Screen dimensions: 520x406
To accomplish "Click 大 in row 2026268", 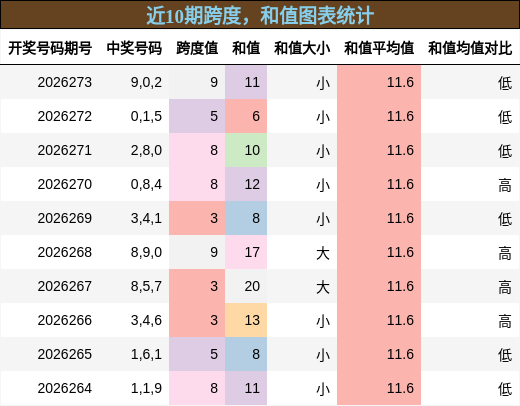I will [x=323, y=253].
